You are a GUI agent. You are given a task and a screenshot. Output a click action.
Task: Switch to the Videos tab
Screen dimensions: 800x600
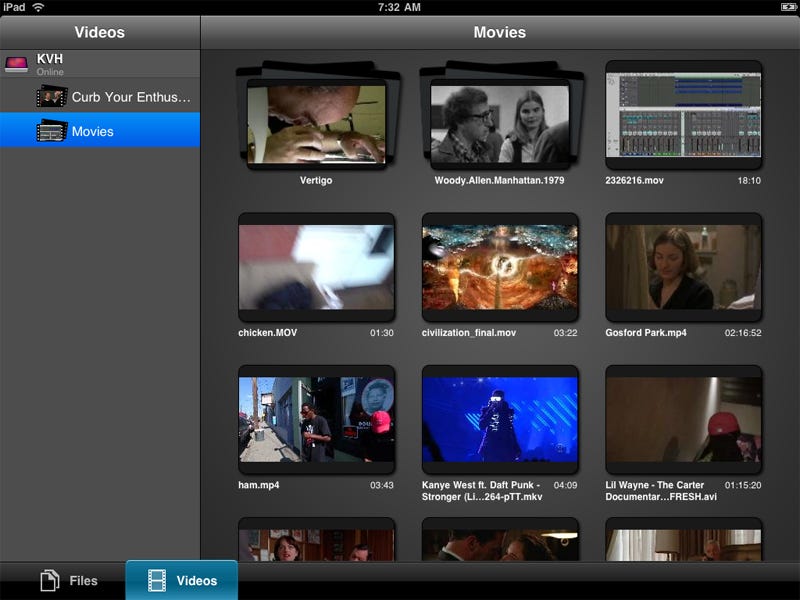tap(182, 581)
